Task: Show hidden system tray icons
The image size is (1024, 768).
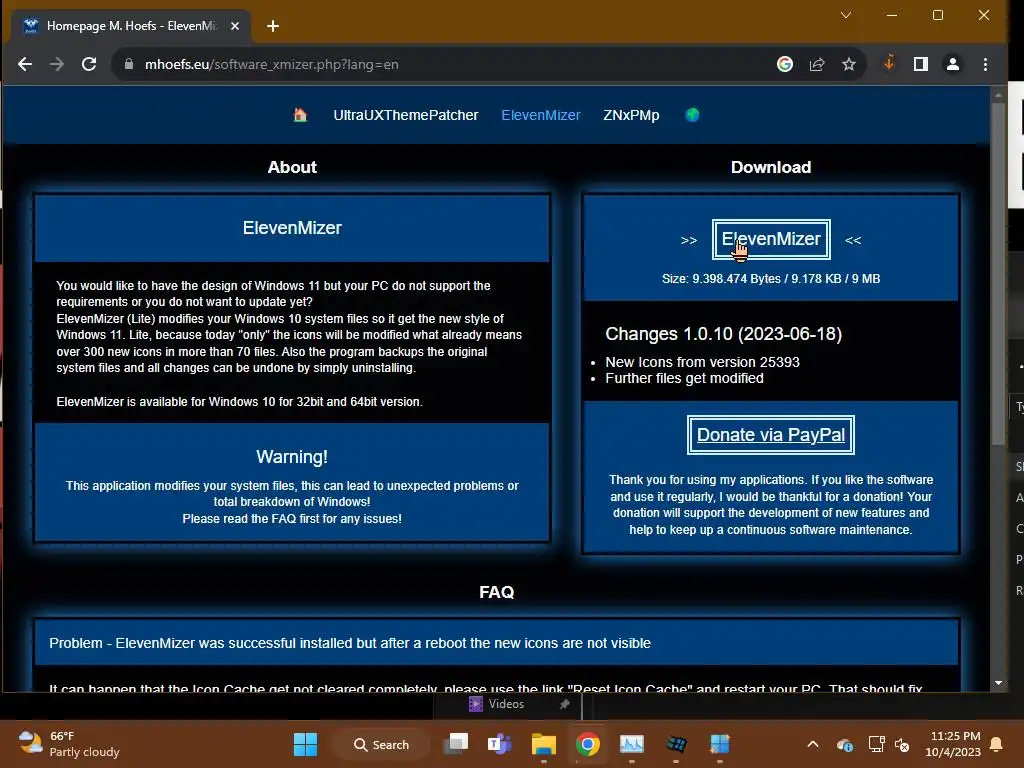Action: pos(812,744)
